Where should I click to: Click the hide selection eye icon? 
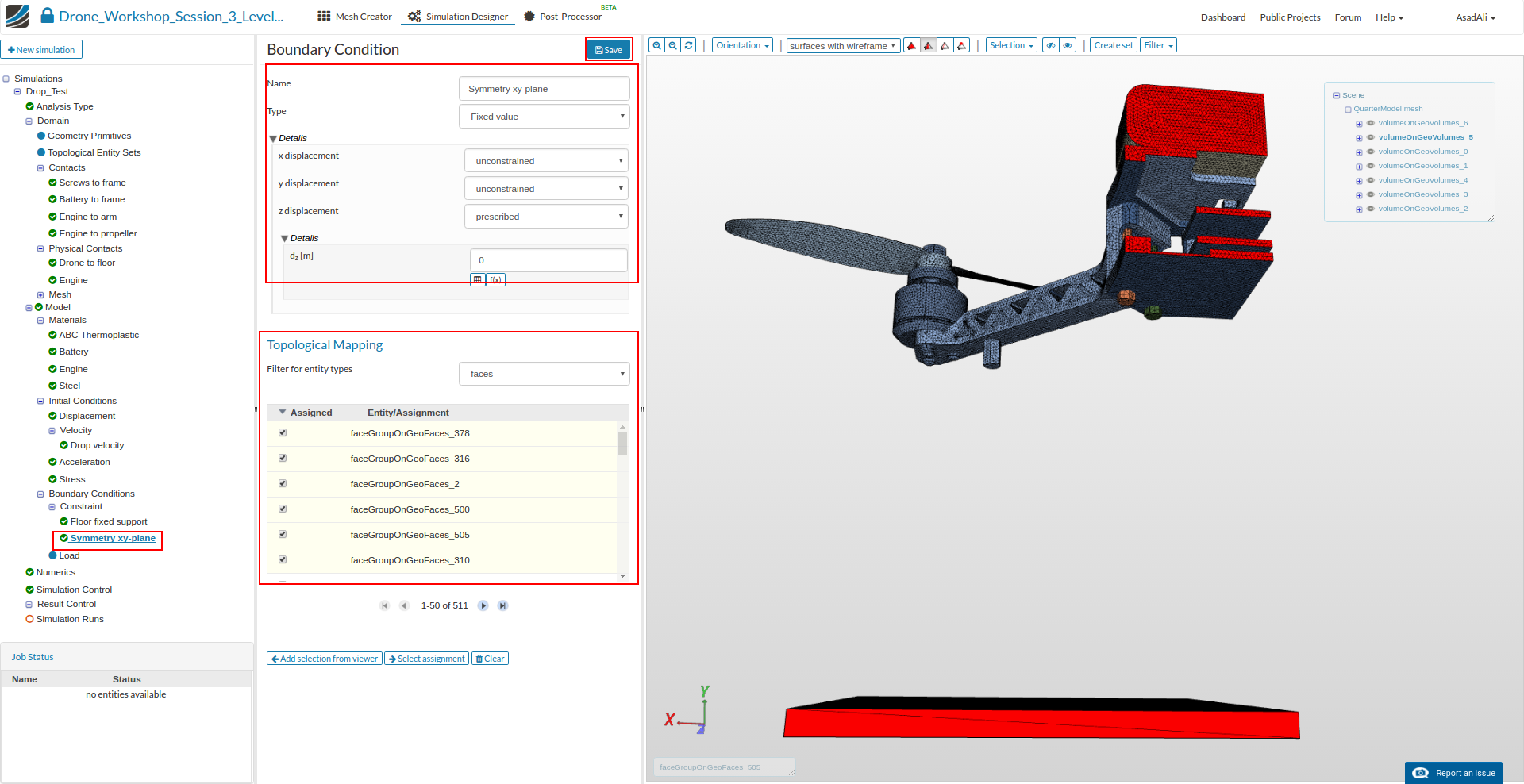(1051, 45)
